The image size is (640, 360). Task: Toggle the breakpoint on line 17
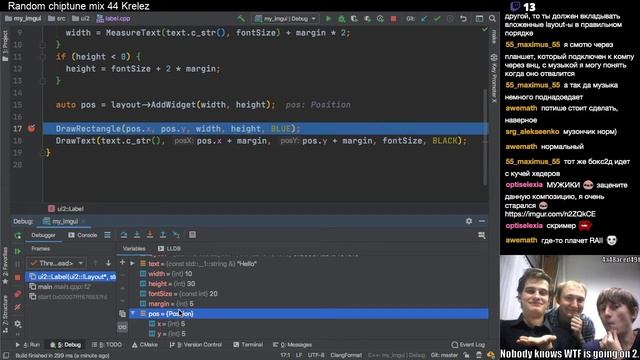coord(31,129)
